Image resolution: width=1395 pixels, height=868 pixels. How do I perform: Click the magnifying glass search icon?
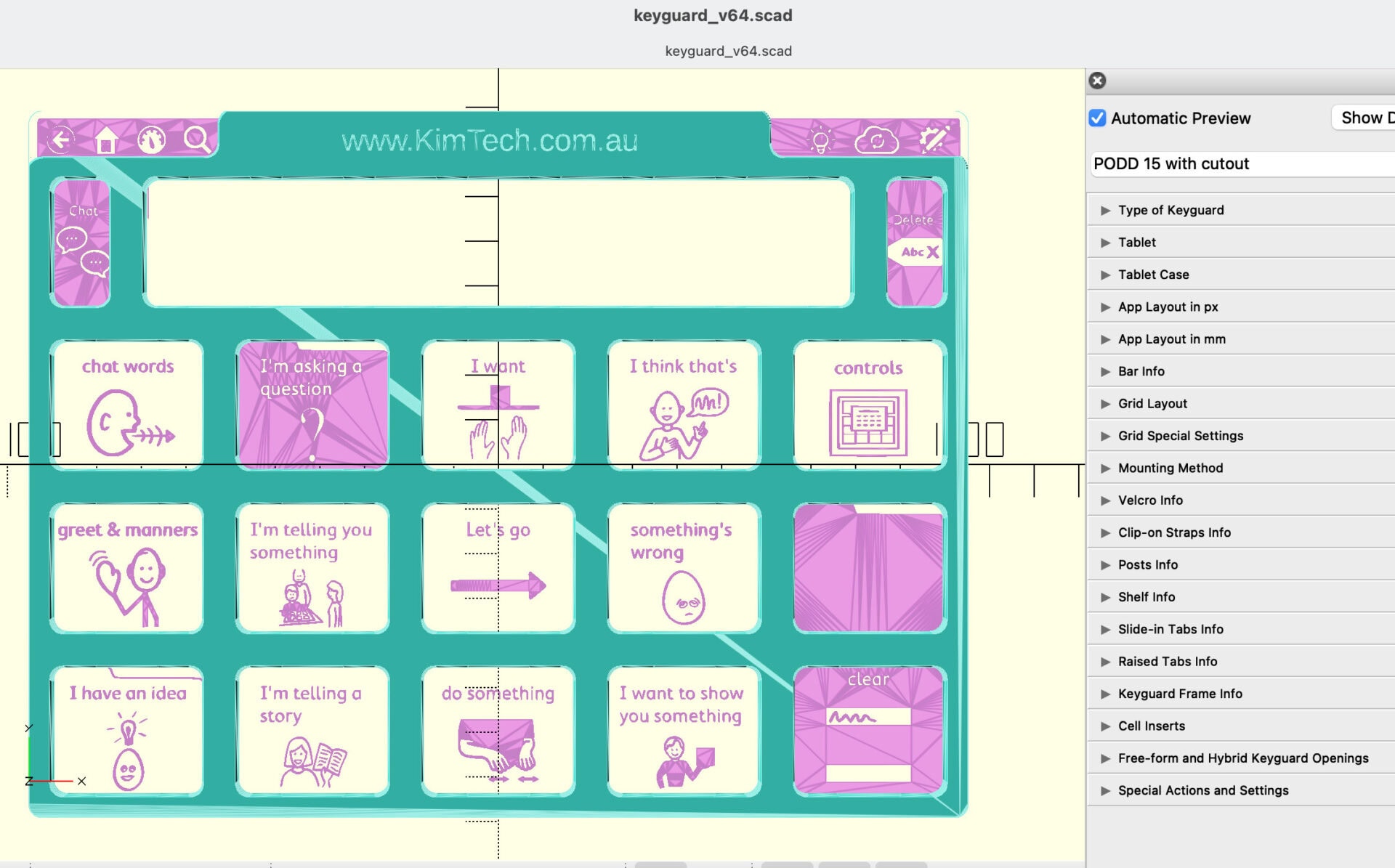(197, 139)
